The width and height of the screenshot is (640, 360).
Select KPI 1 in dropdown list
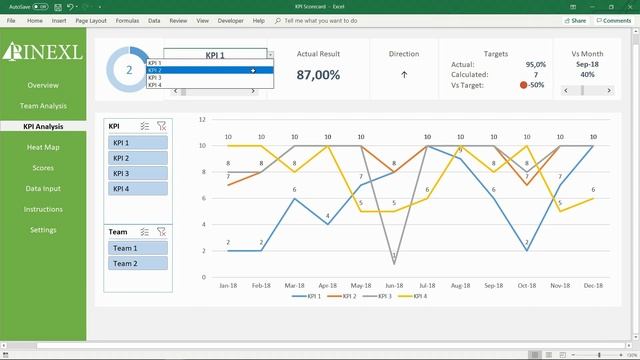(210, 63)
